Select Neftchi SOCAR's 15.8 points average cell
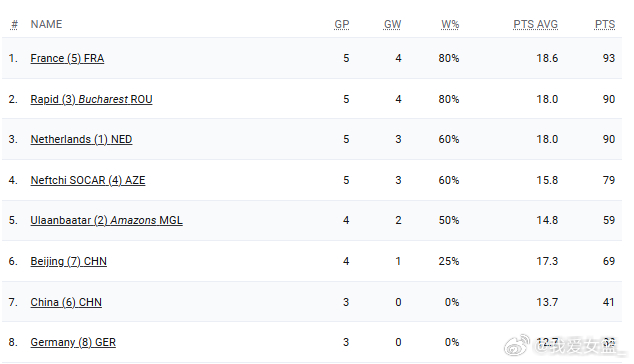The width and height of the screenshot is (634, 364). 547,180
